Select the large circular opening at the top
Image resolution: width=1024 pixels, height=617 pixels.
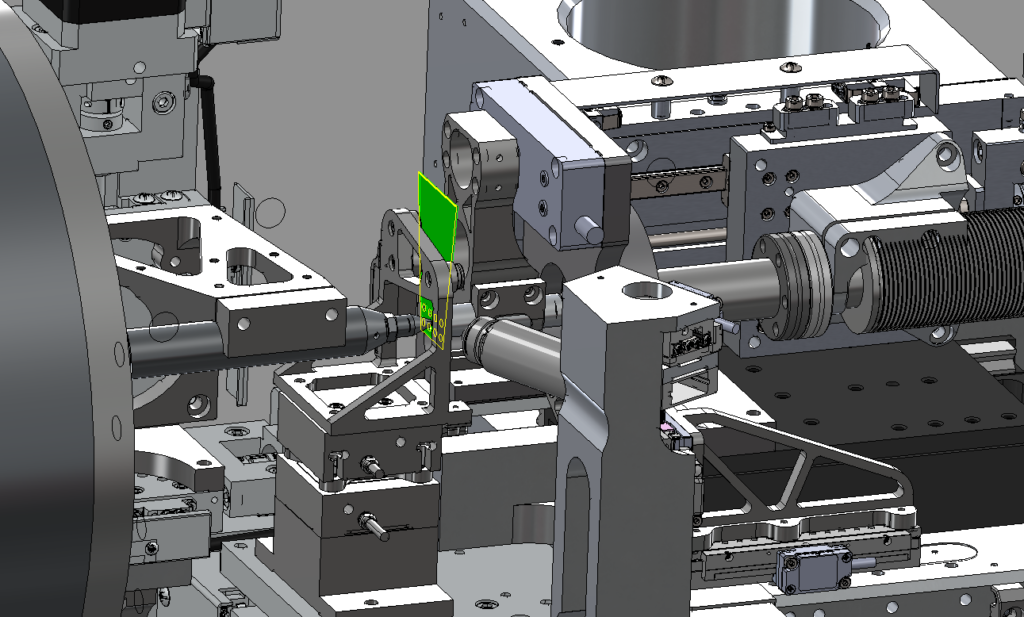point(722,33)
